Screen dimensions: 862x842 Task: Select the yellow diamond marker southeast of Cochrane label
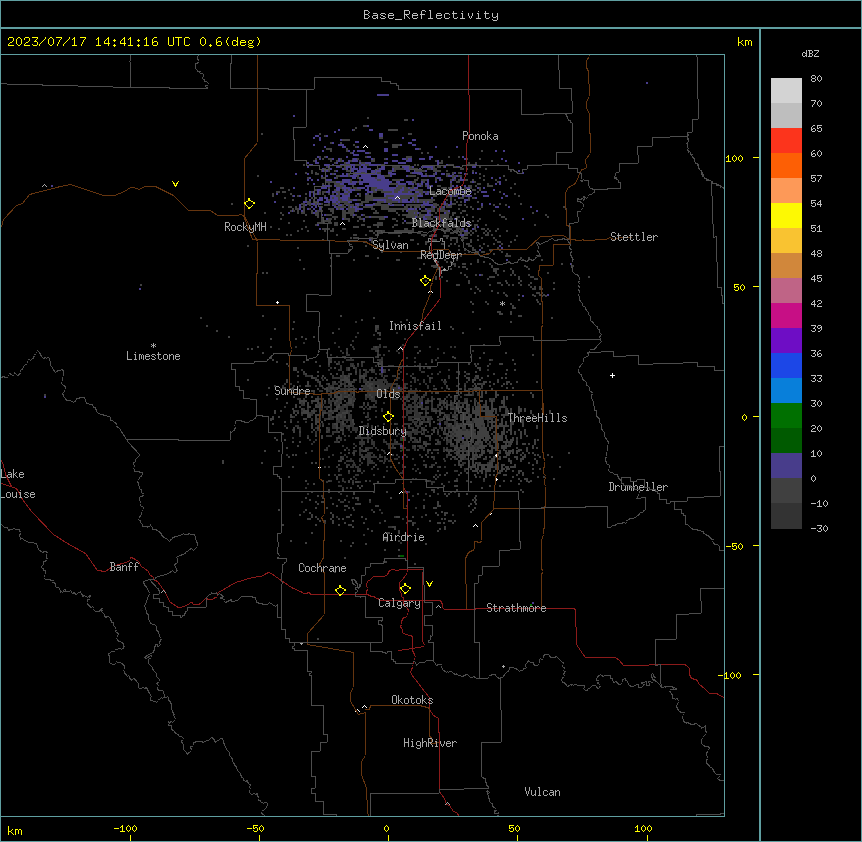click(x=341, y=590)
